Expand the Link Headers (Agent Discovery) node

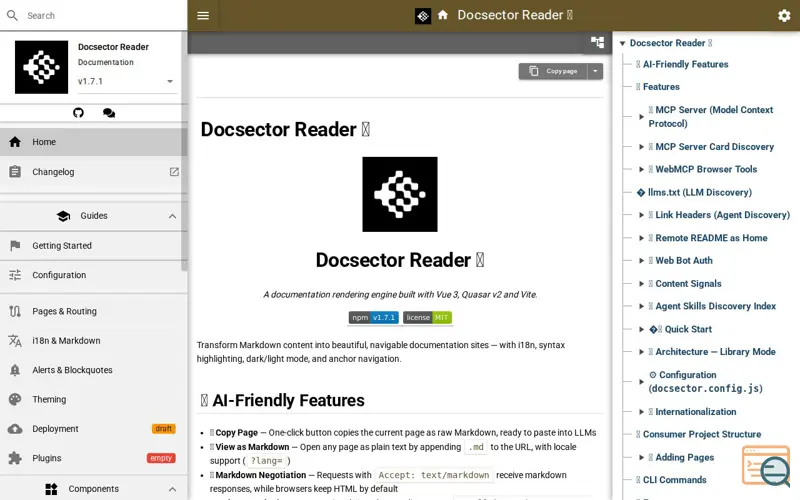coord(641,215)
